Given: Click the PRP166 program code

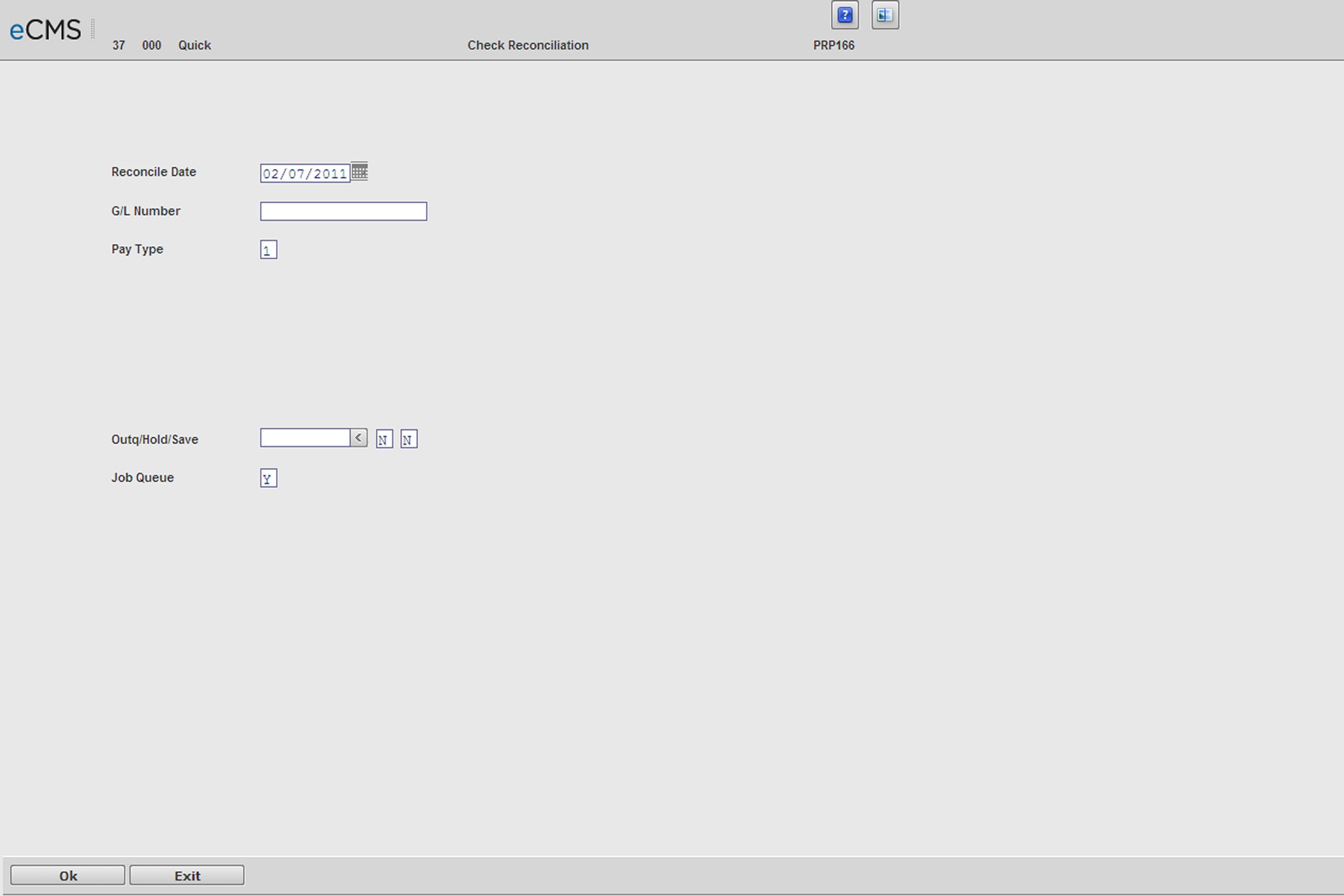Looking at the screenshot, I should [834, 45].
